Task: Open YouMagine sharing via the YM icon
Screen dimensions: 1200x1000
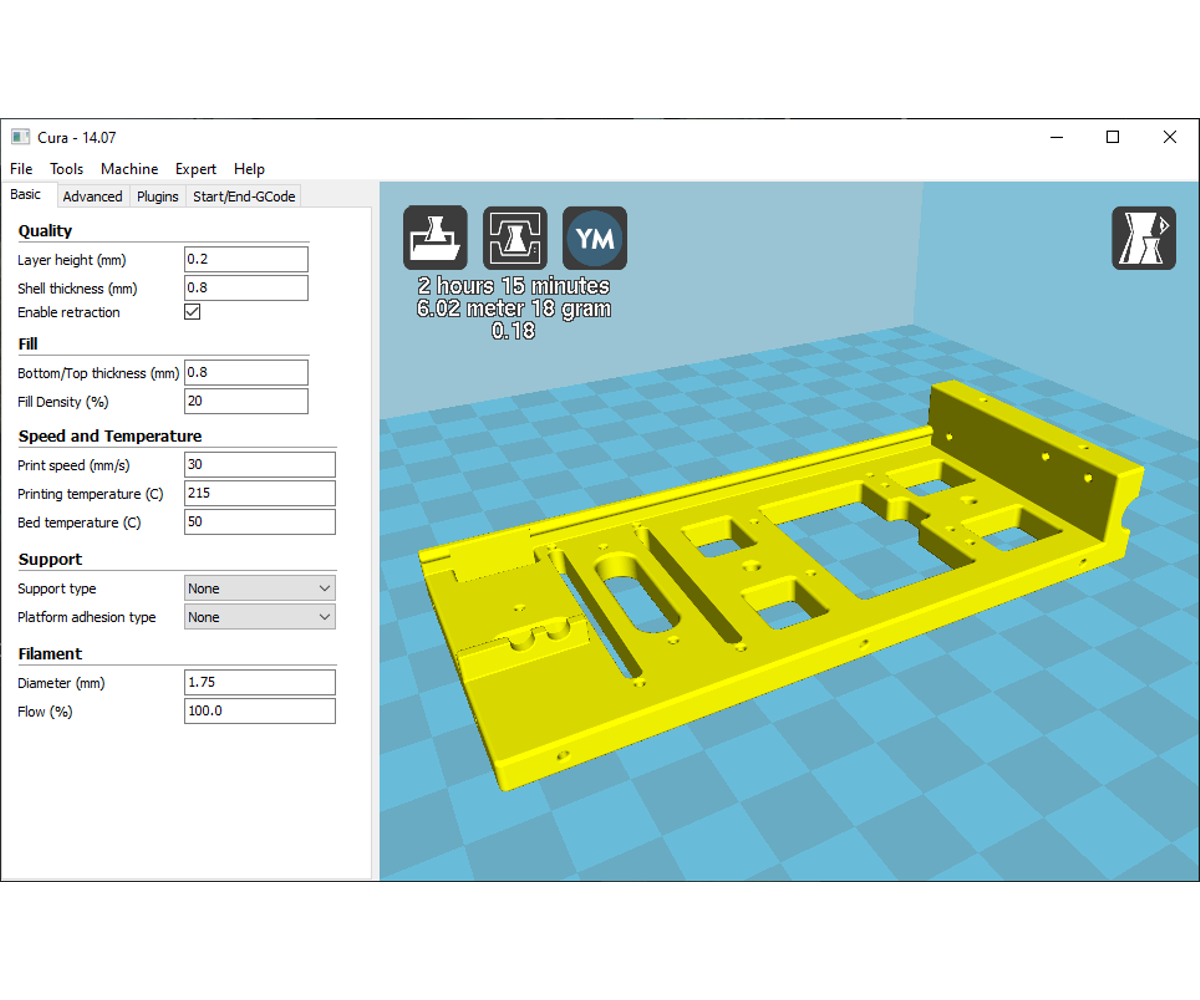Action: tap(594, 237)
